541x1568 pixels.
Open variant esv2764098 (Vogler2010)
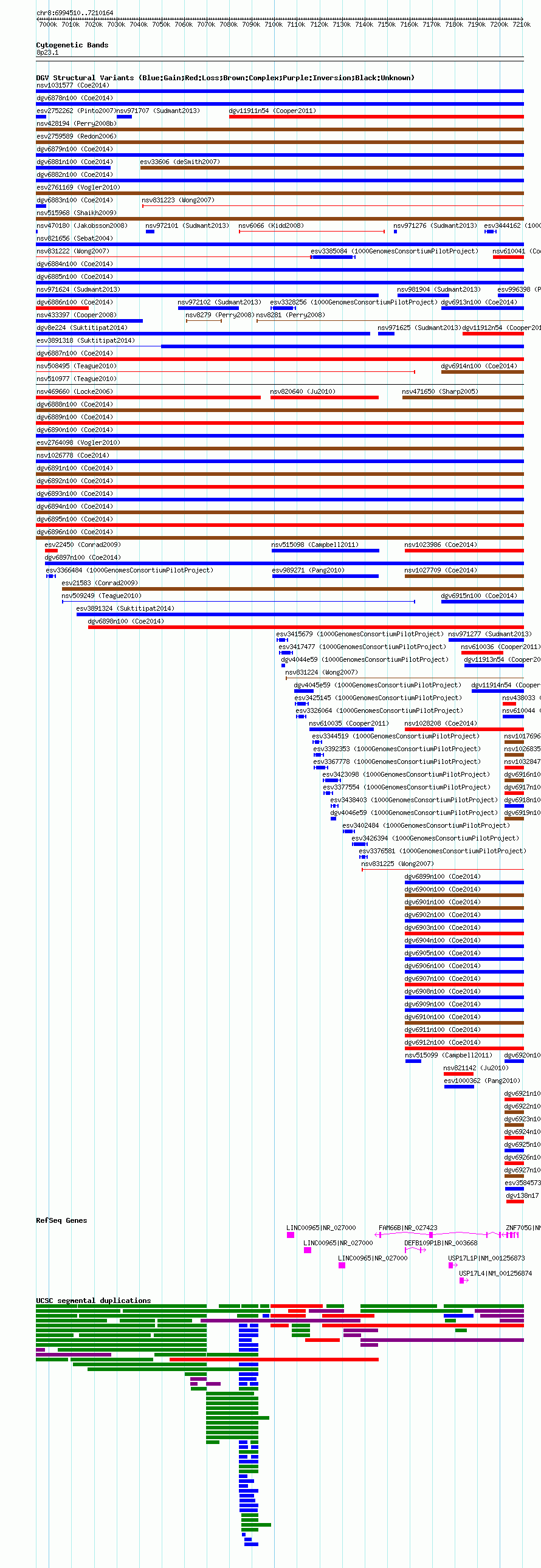tap(78, 443)
